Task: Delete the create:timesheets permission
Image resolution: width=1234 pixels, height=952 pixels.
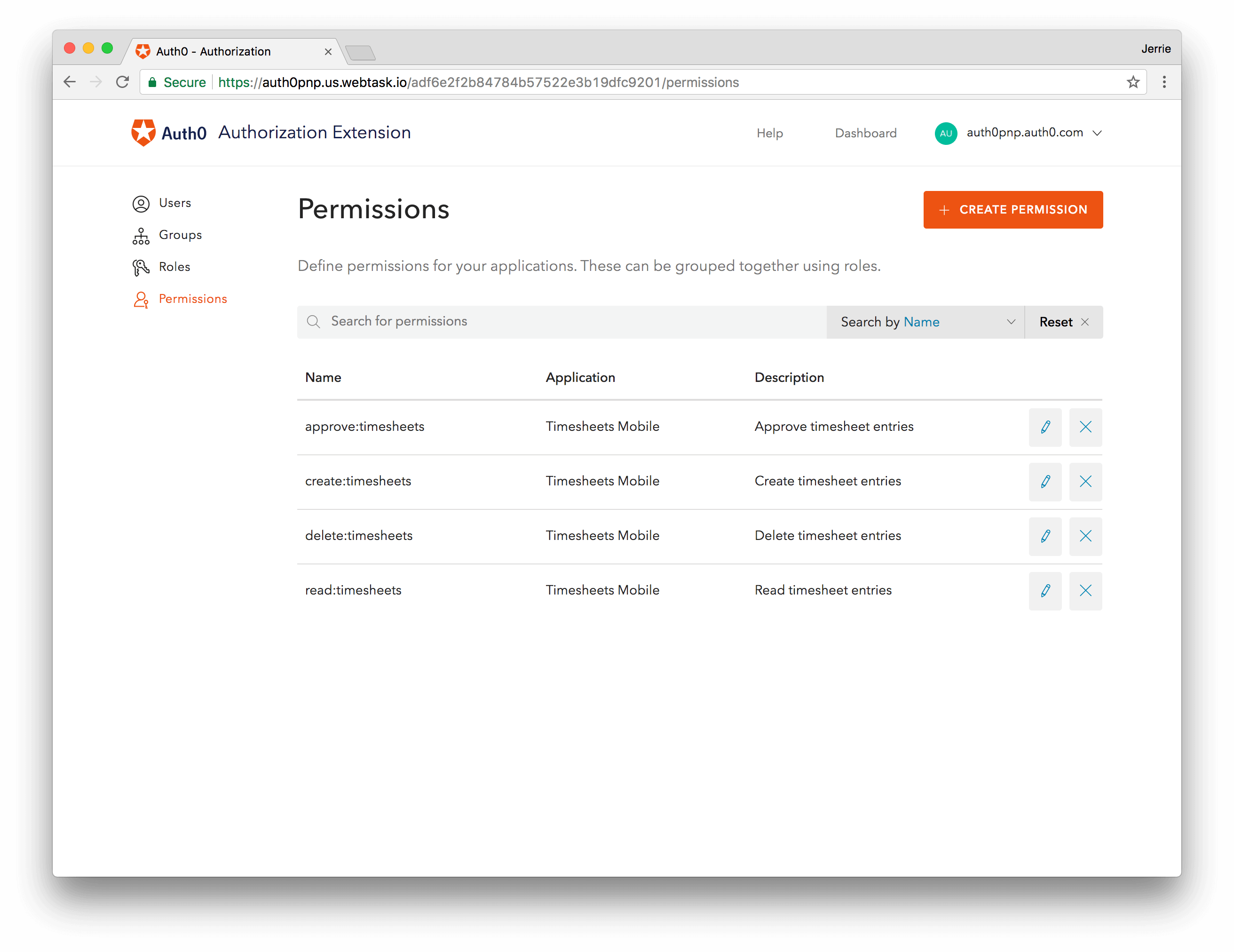Action: (1085, 482)
